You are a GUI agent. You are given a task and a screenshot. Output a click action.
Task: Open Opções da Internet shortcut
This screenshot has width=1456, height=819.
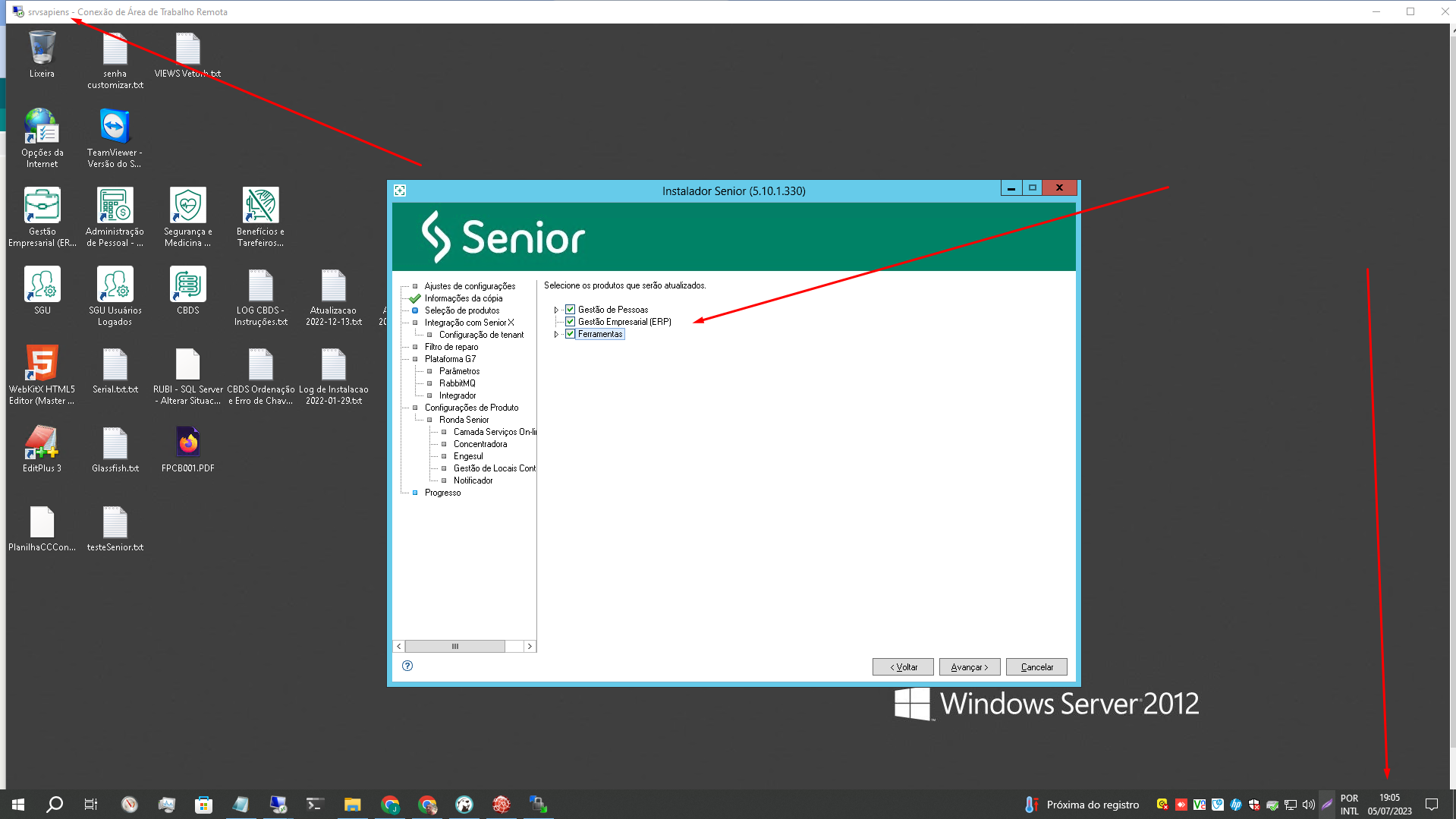click(42, 138)
